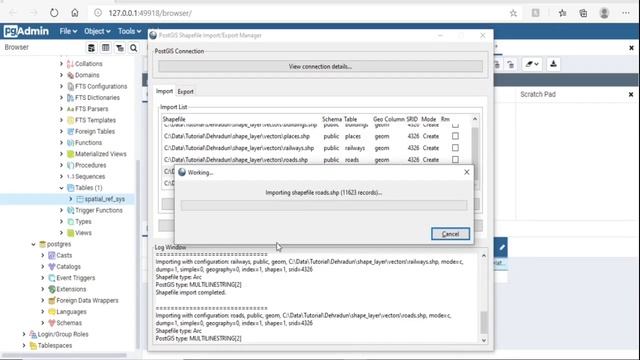Viewport: 640px width, 360px height.
Task: Expand the Collations node
Action: coord(62,64)
